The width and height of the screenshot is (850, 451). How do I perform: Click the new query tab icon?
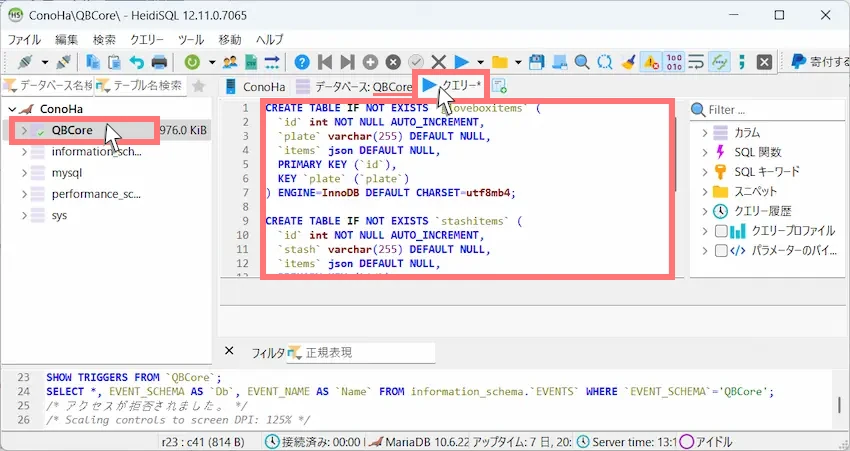tap(499, 86)
